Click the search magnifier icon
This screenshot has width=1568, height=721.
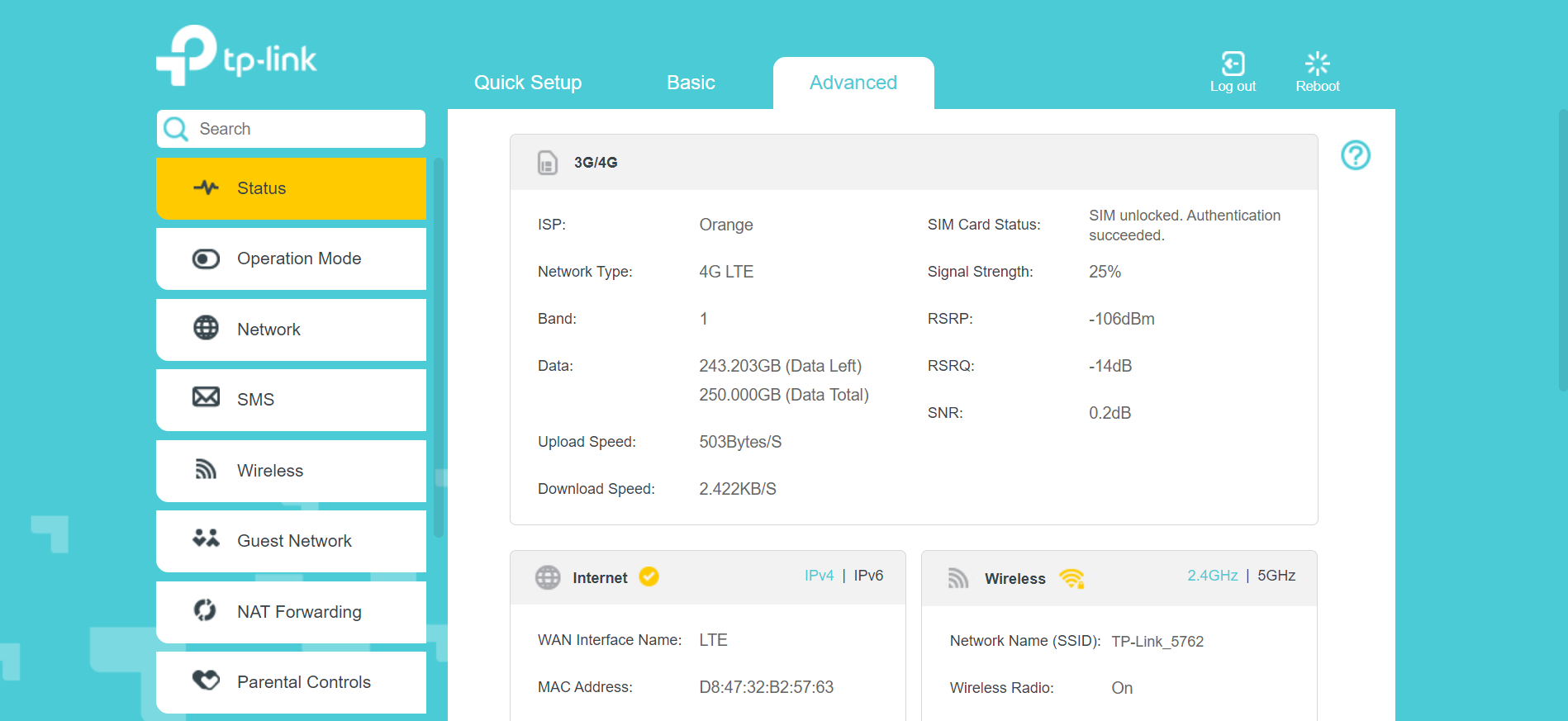click(176, 129)
